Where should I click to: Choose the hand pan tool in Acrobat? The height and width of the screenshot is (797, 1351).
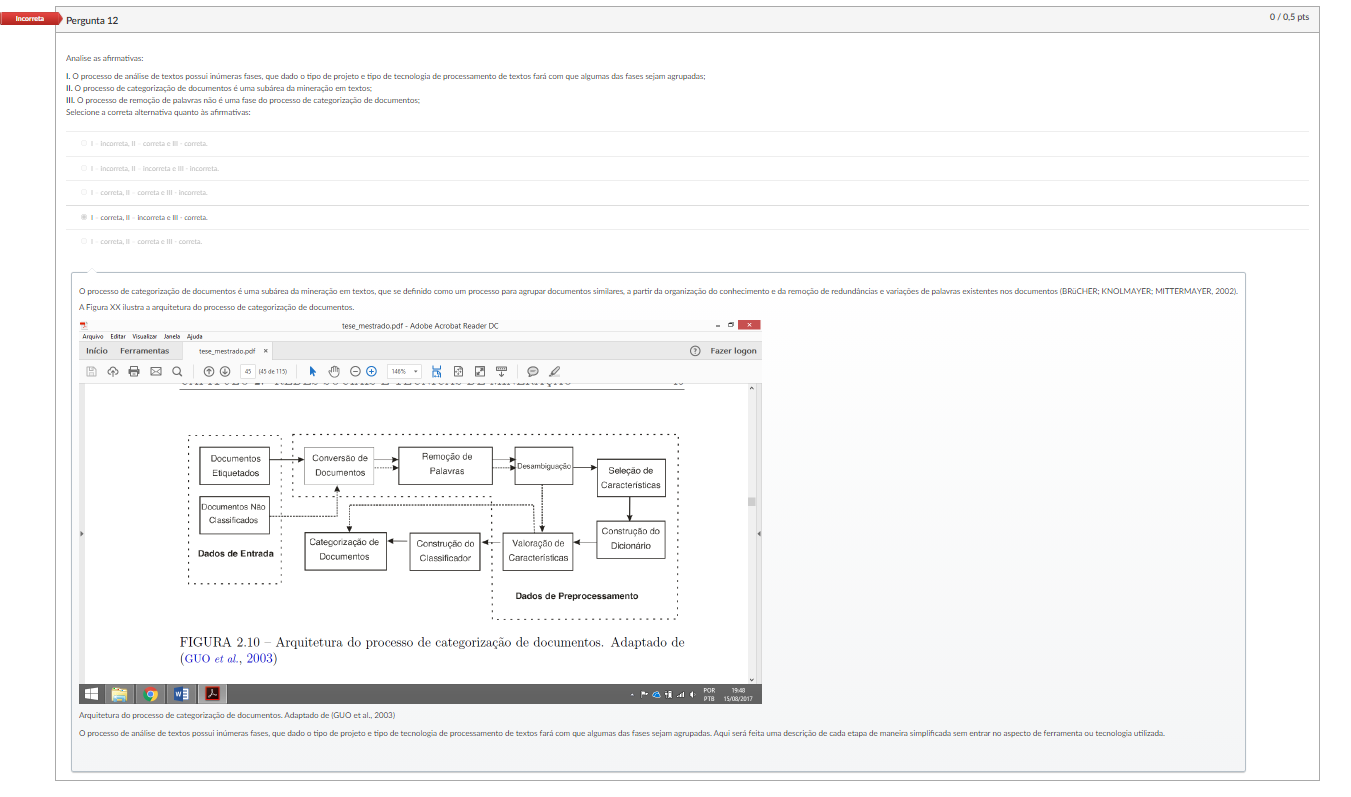tap(334, 371)
